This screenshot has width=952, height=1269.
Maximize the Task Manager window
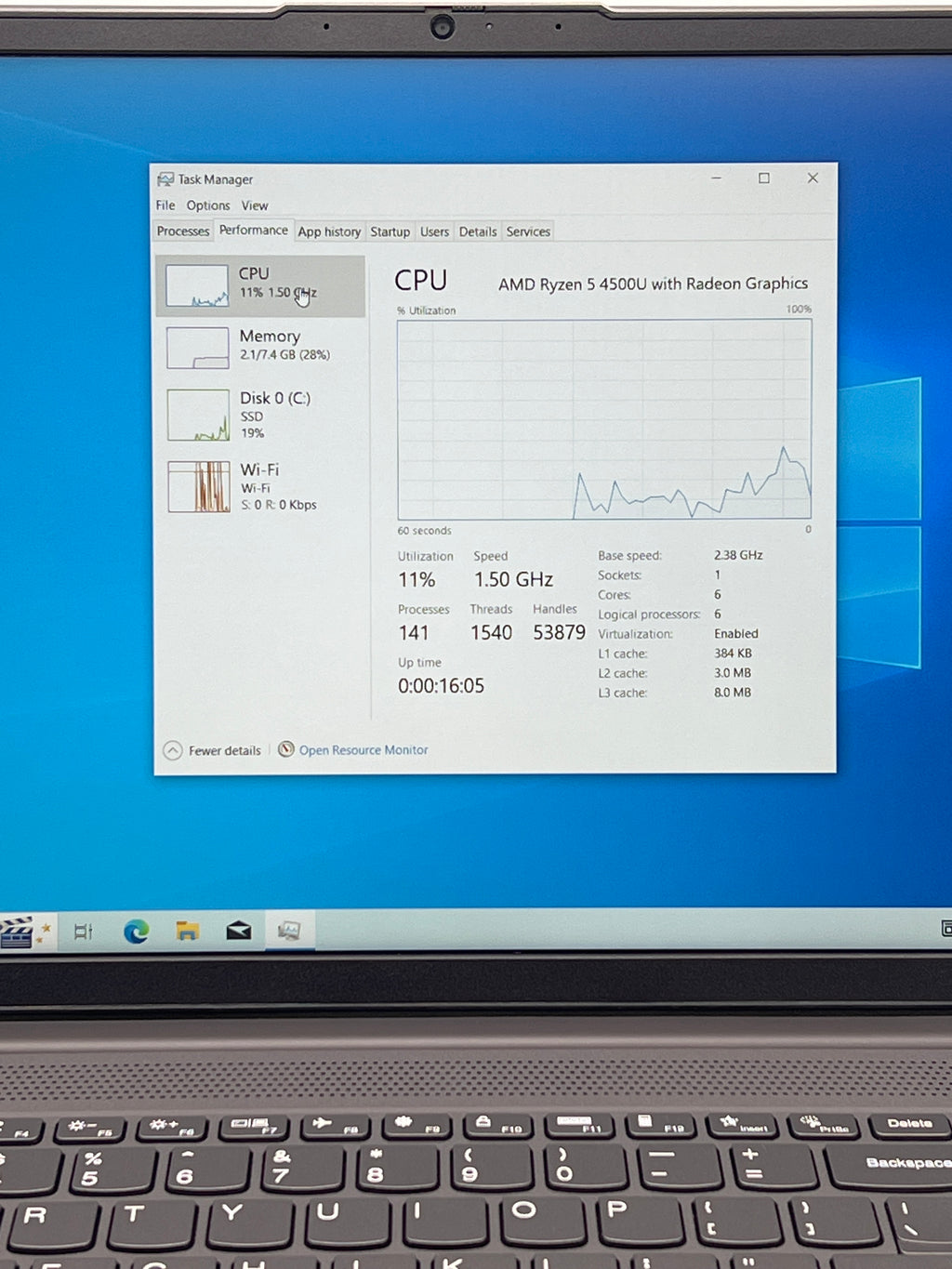[764, 178]
